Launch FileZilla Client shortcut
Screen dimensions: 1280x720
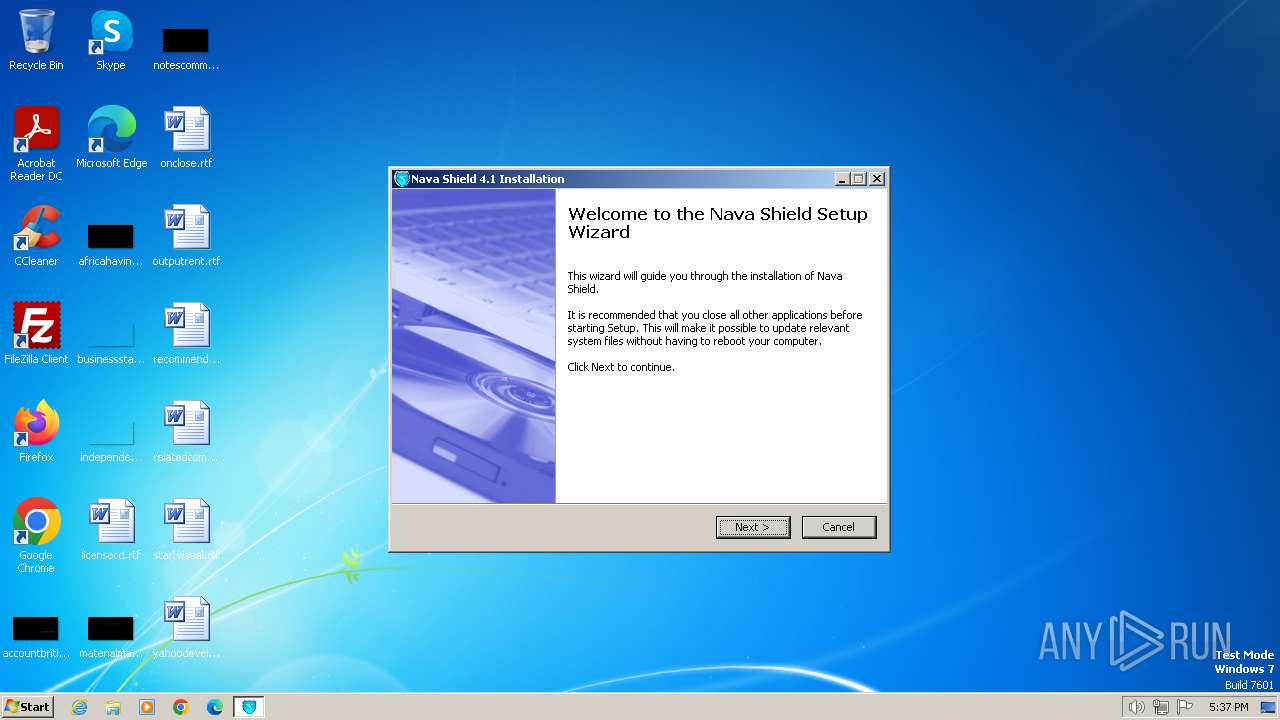(36, 333)
